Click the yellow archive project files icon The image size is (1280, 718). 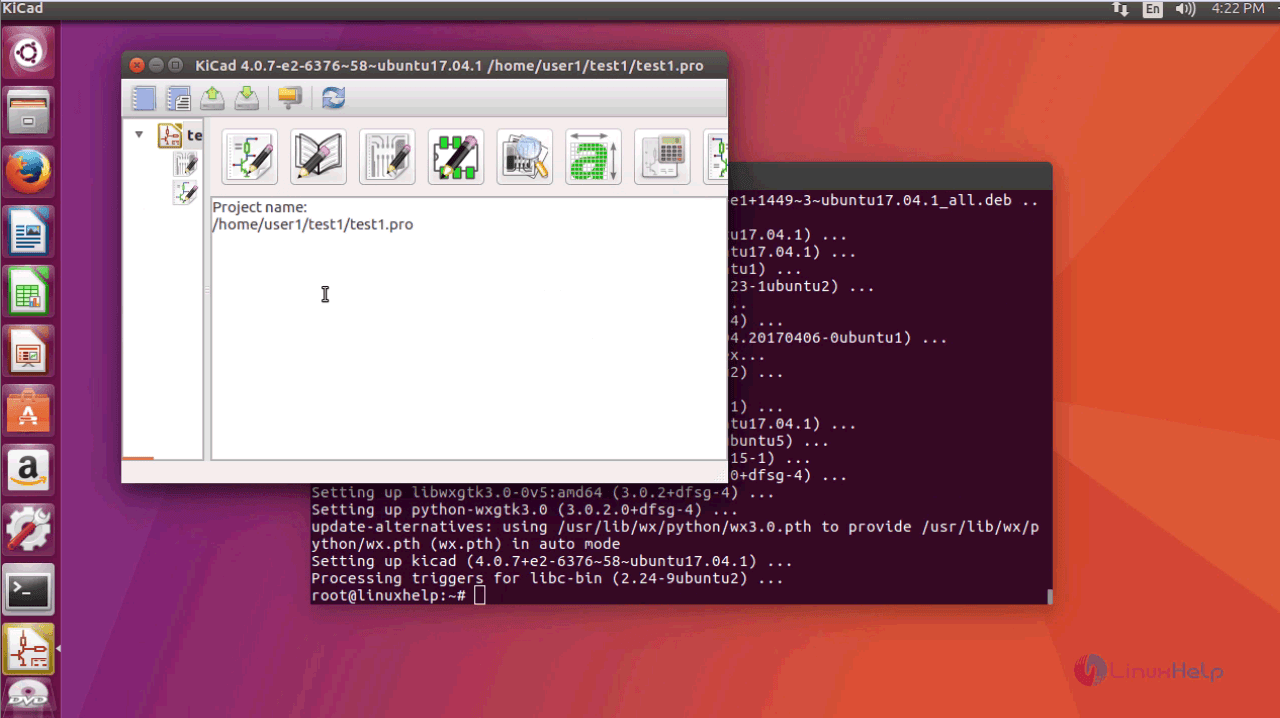290,97
